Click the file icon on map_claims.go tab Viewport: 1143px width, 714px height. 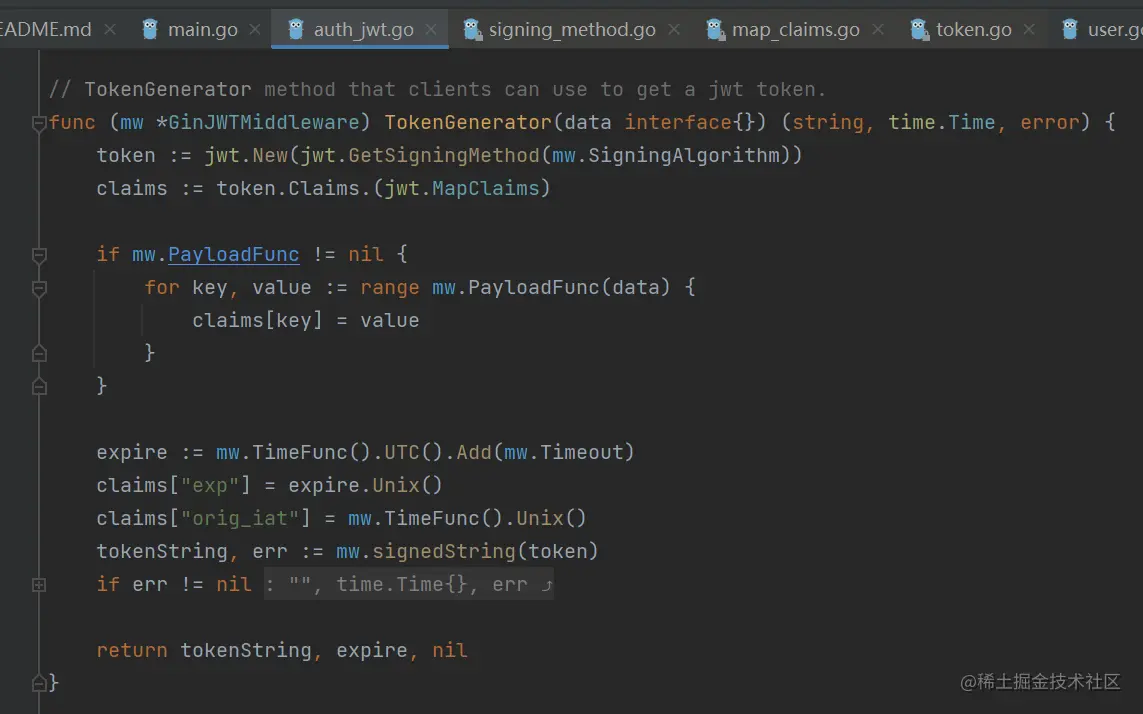click(715, 29)
